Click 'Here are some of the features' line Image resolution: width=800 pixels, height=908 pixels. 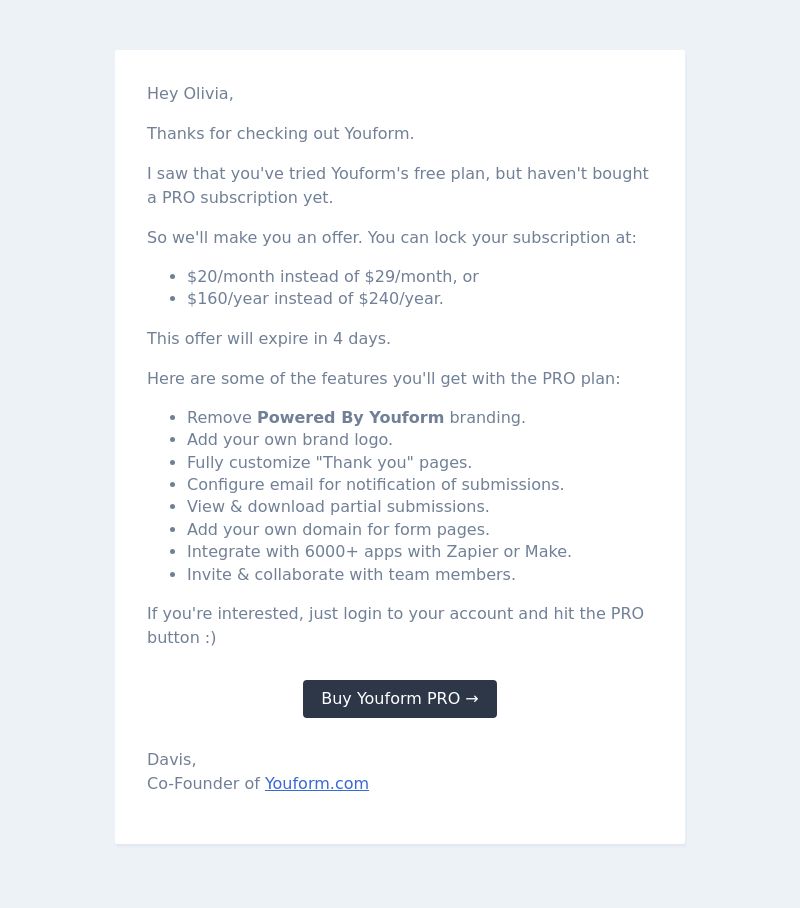(x=383, y=379)
